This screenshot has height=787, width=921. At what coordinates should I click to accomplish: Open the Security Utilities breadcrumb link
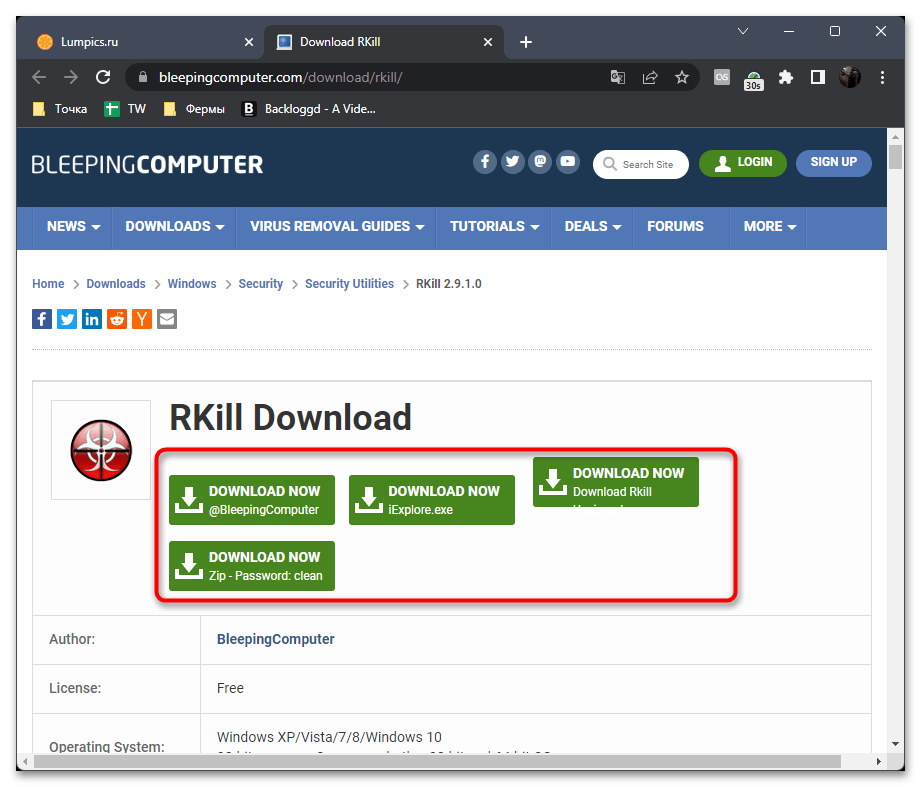pyautogui.click(x=349, y=284)
